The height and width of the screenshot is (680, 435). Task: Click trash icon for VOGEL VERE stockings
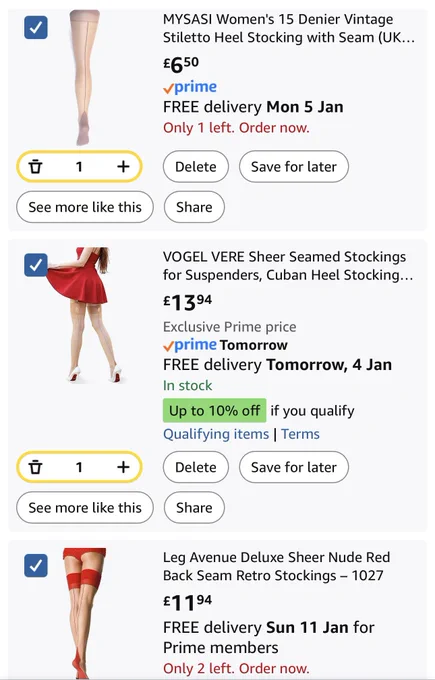coord(36,467)
